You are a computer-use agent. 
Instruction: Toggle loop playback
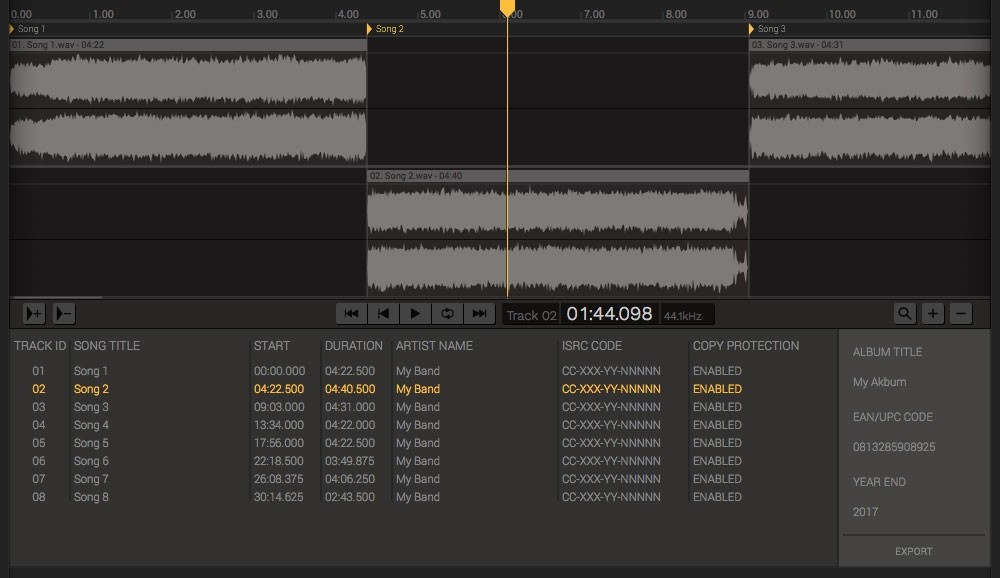pyautogui.click(x=447, y=313)
